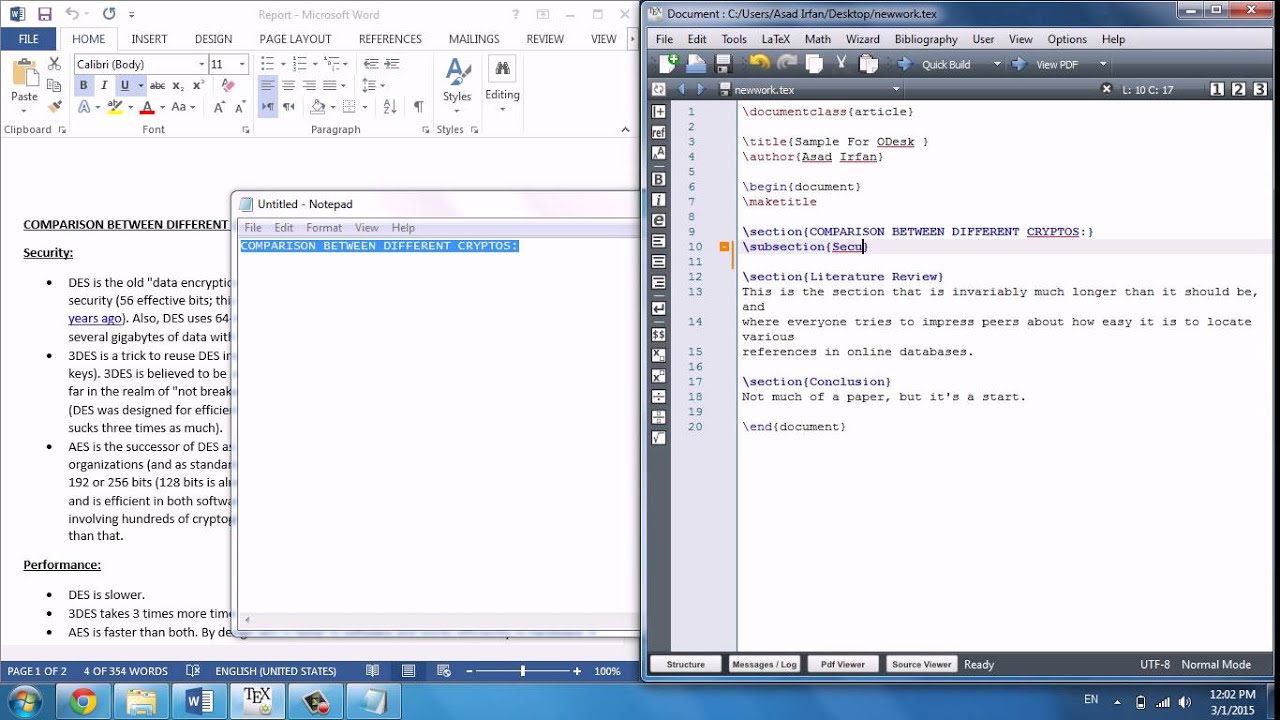Toggle show paragraph marks in Word
The image size is (1280, 720).
pyautogui.click(x=418, y=106)
